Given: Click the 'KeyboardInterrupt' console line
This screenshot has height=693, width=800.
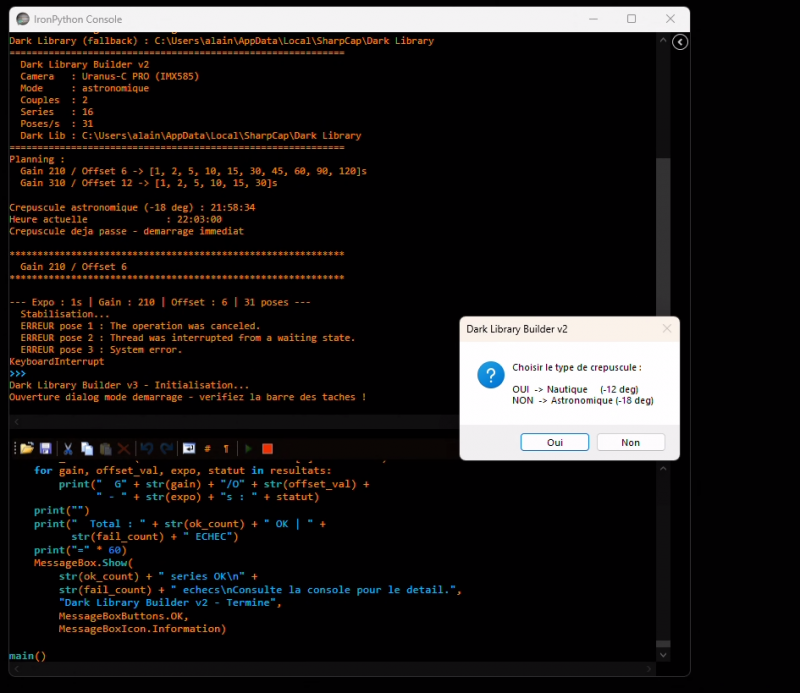Looking at the screenshot, I should point(57,361).
